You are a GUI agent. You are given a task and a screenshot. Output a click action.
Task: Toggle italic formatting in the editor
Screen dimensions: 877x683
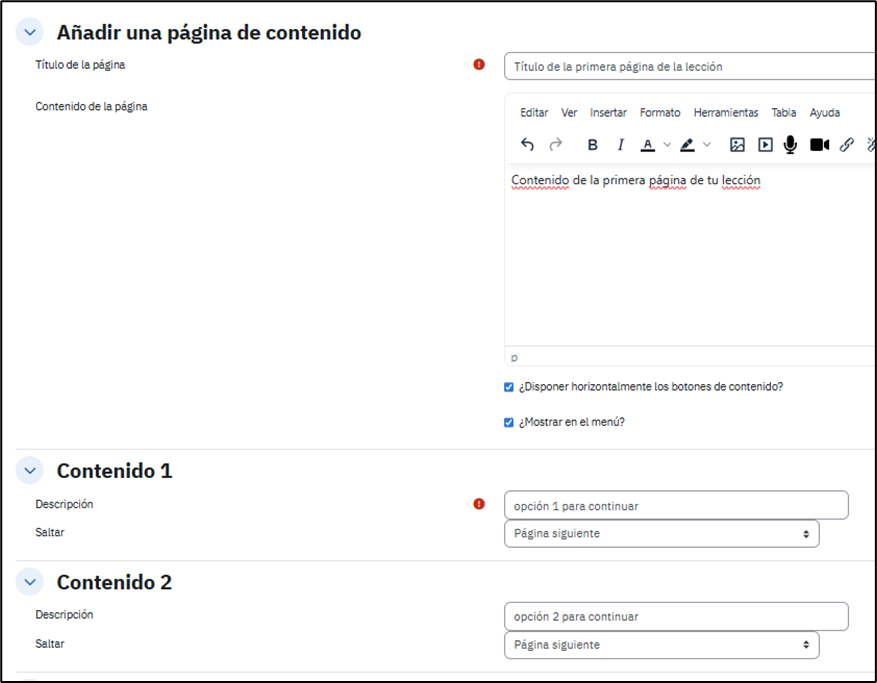(620, 145)
